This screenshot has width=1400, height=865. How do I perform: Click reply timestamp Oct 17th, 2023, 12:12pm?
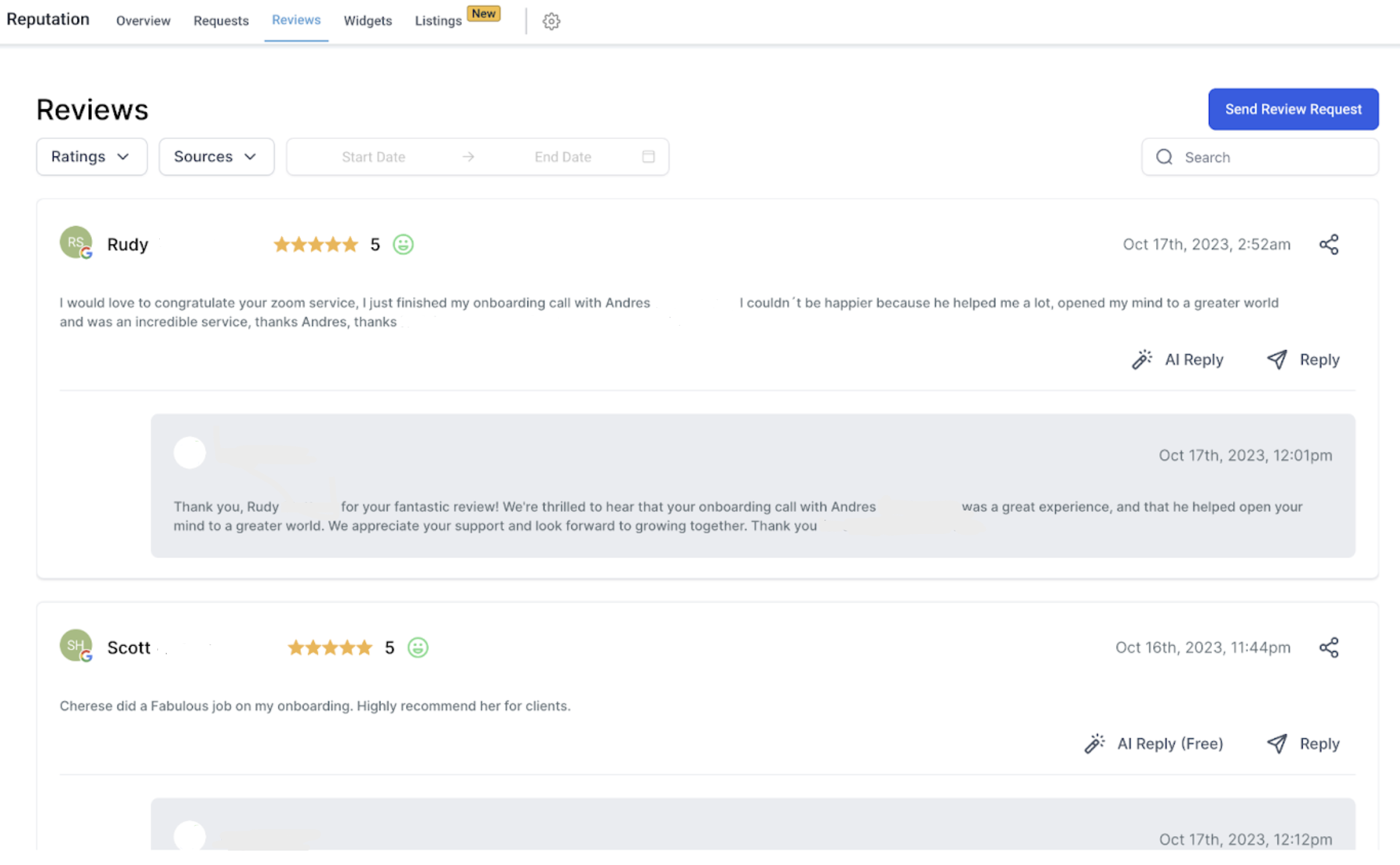point(1245,839)
